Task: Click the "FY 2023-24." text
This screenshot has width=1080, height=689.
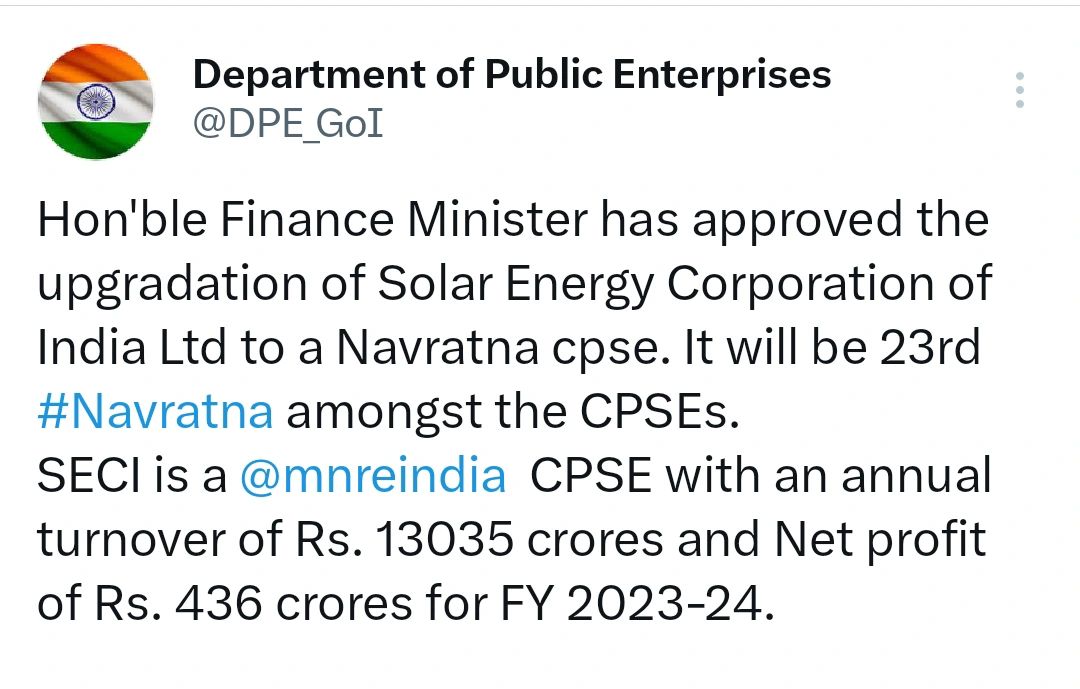Action: pyautogui.click(x=638, y=604)
